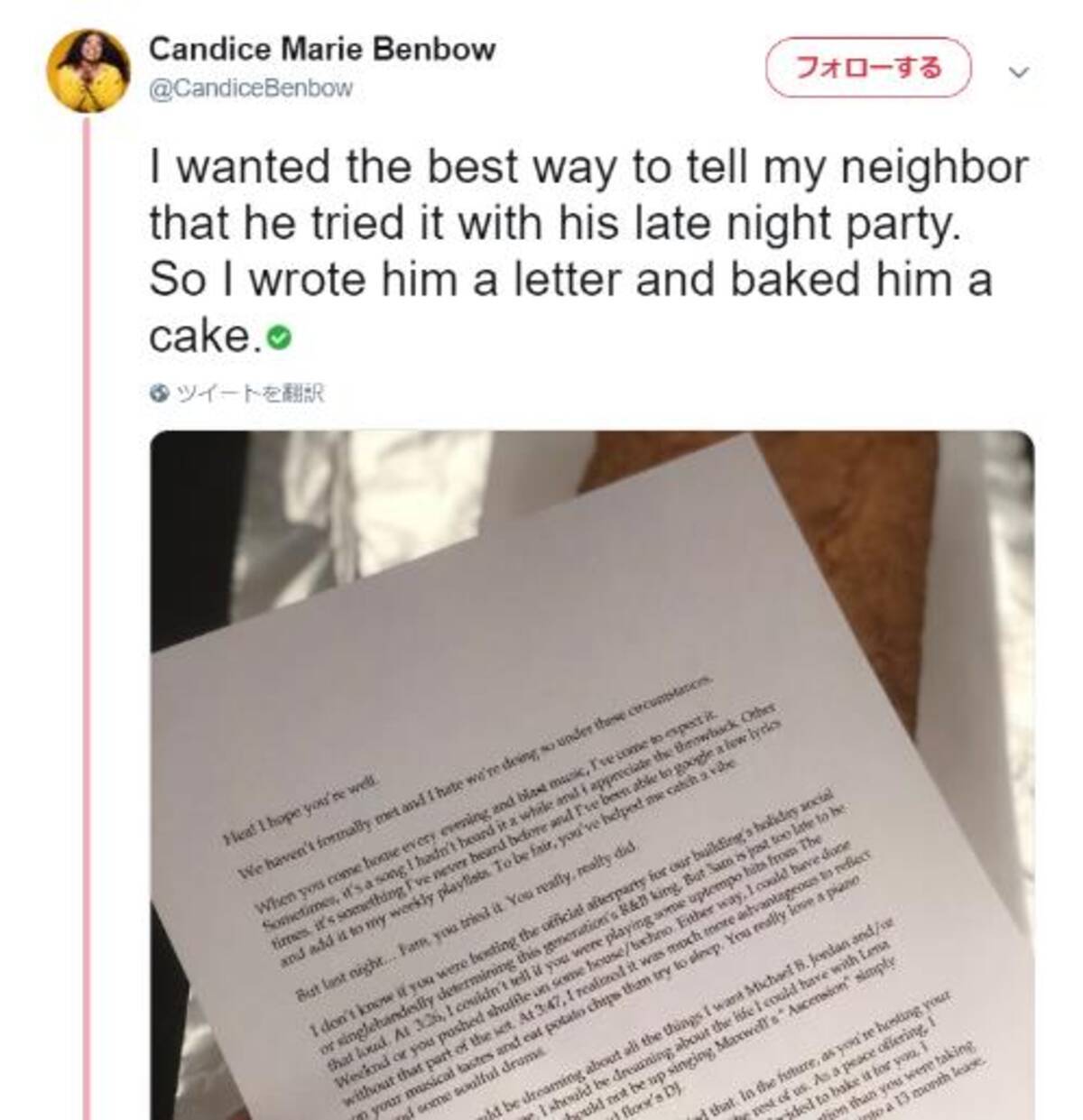Click the tweet line "So I wrote him a letter"
The image size is (1083, 1120).
pyautogui.click(x=570, y=280)
